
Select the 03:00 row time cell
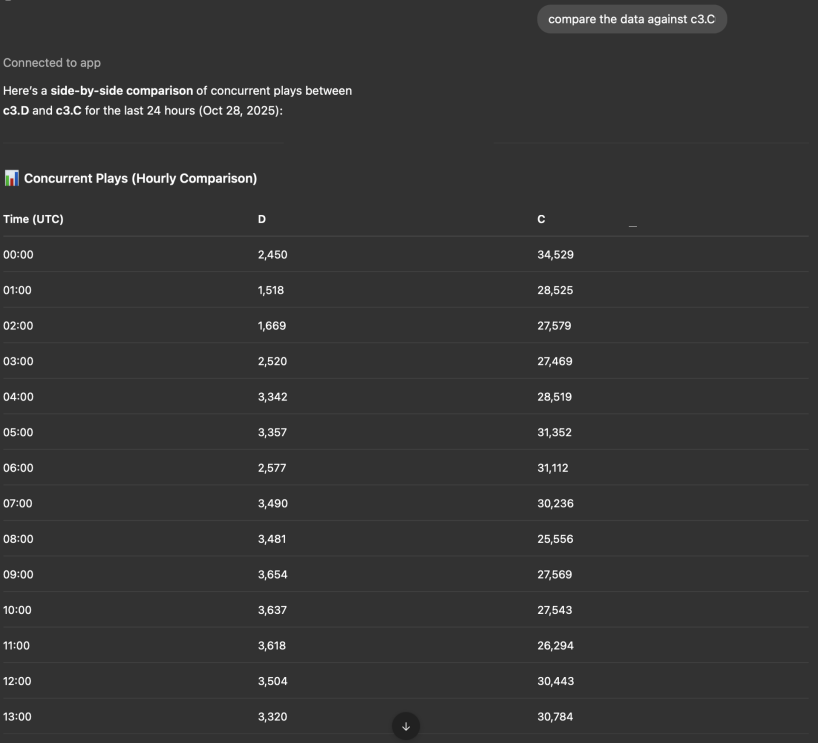coord(18,361)
